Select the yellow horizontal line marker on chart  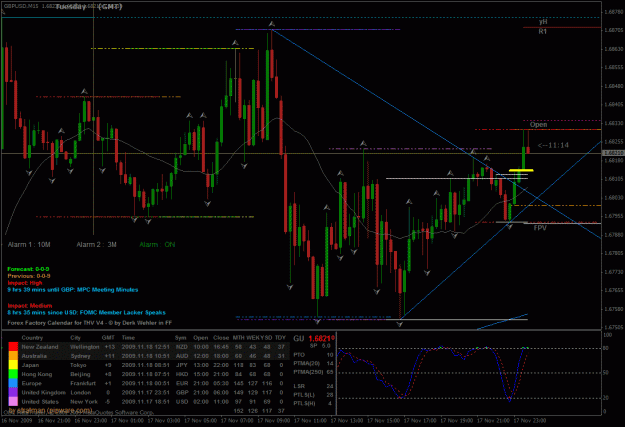(x=521, y=170)
